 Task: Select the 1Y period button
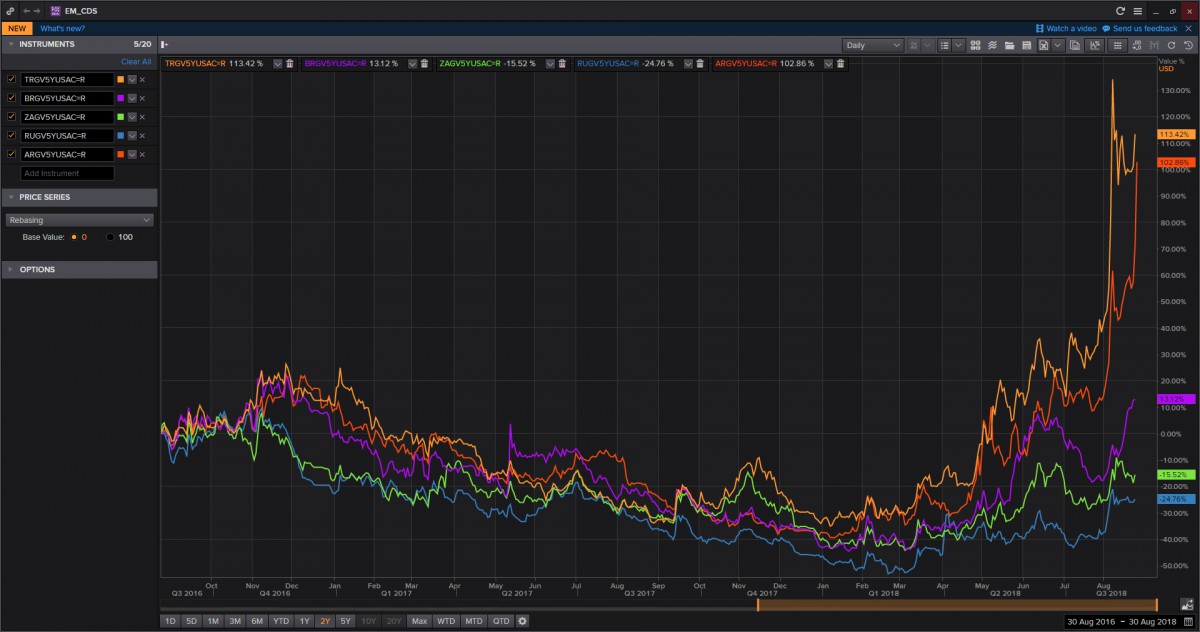(305, 621)
